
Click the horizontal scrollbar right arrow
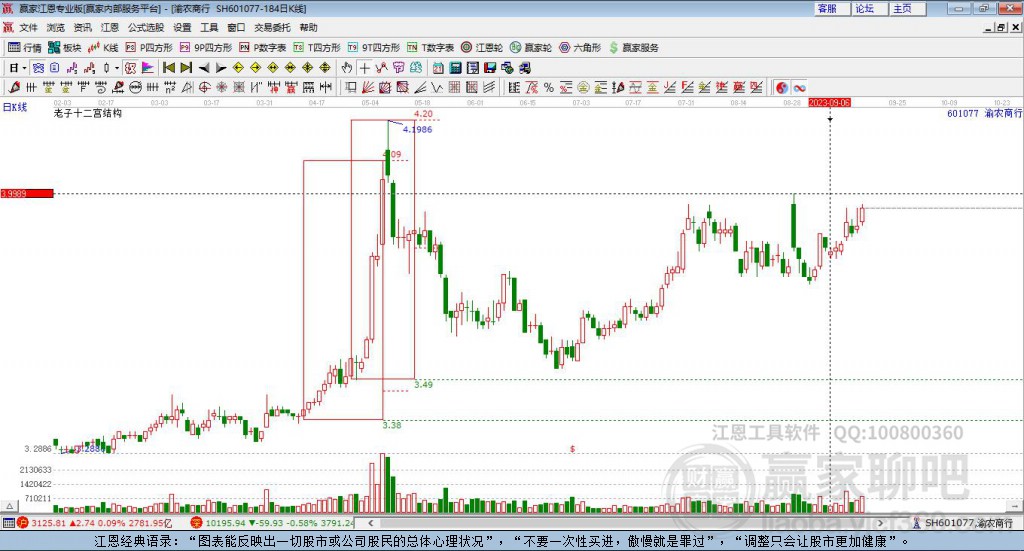coord(880,523)
